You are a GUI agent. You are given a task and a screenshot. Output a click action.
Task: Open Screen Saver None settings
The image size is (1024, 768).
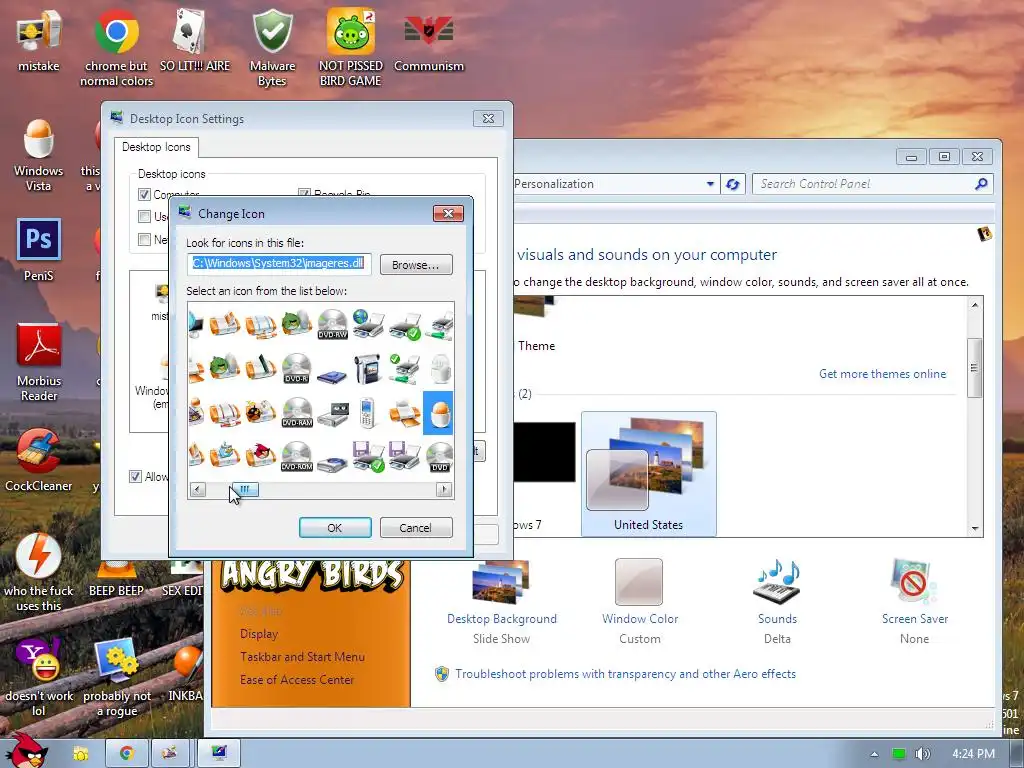tap(914, 602)
